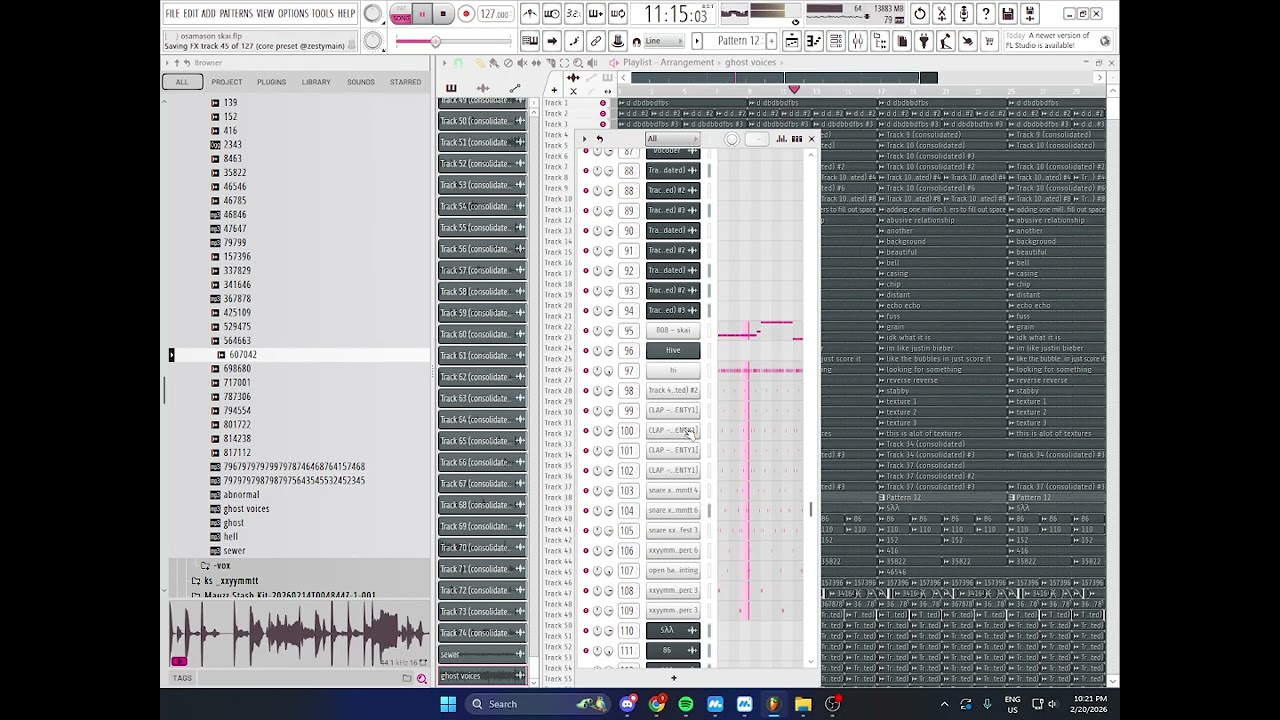
Task: Select the playlist mute tool
Action: click(x=522, y=63)
